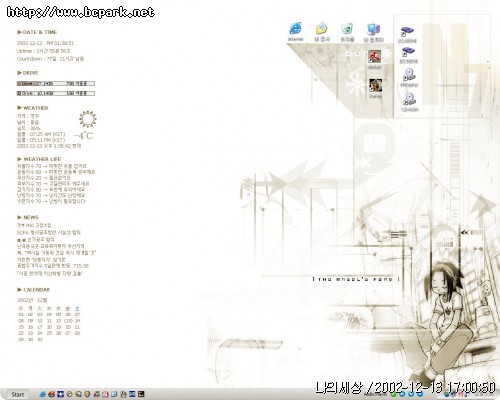Collapse the WEATHER section arrow

point(19,108)
